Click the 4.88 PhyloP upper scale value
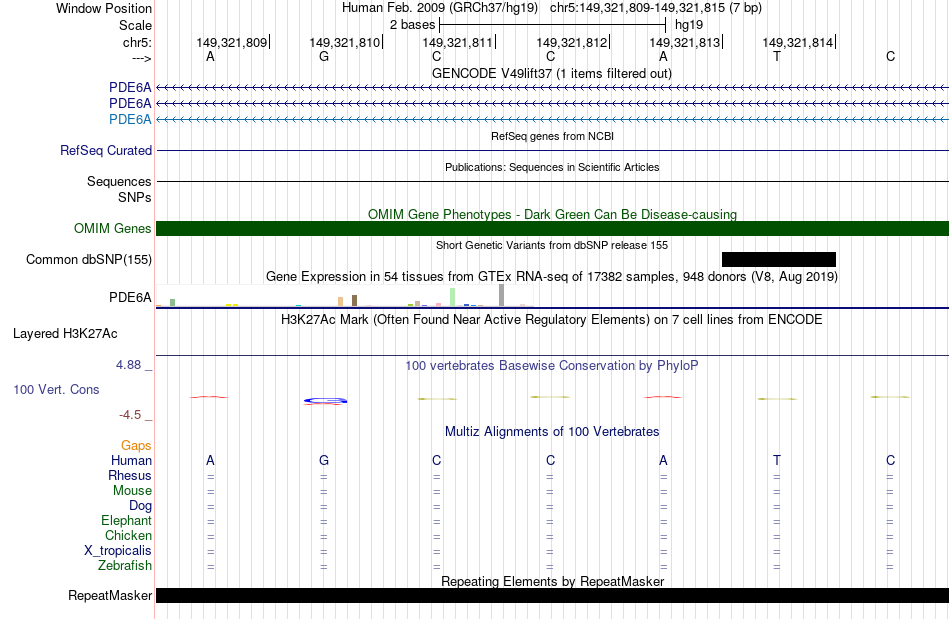Image resolution: width=950 pixels, height=619 pixels. point(128,365)
